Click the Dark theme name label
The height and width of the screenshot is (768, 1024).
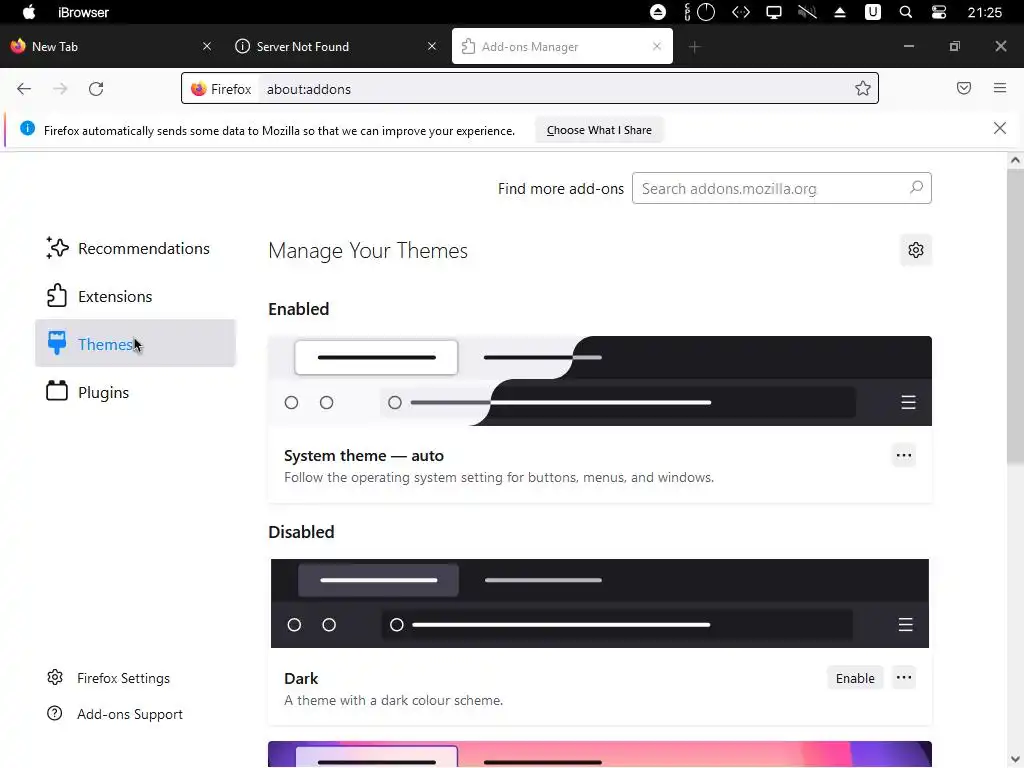point(301,679)
